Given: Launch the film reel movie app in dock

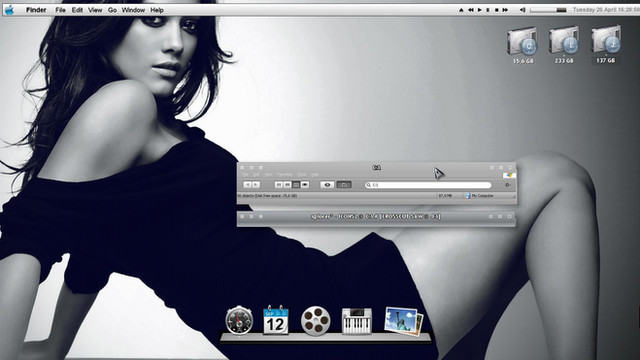Looking at the screenshot, I should tap(316, 321).
